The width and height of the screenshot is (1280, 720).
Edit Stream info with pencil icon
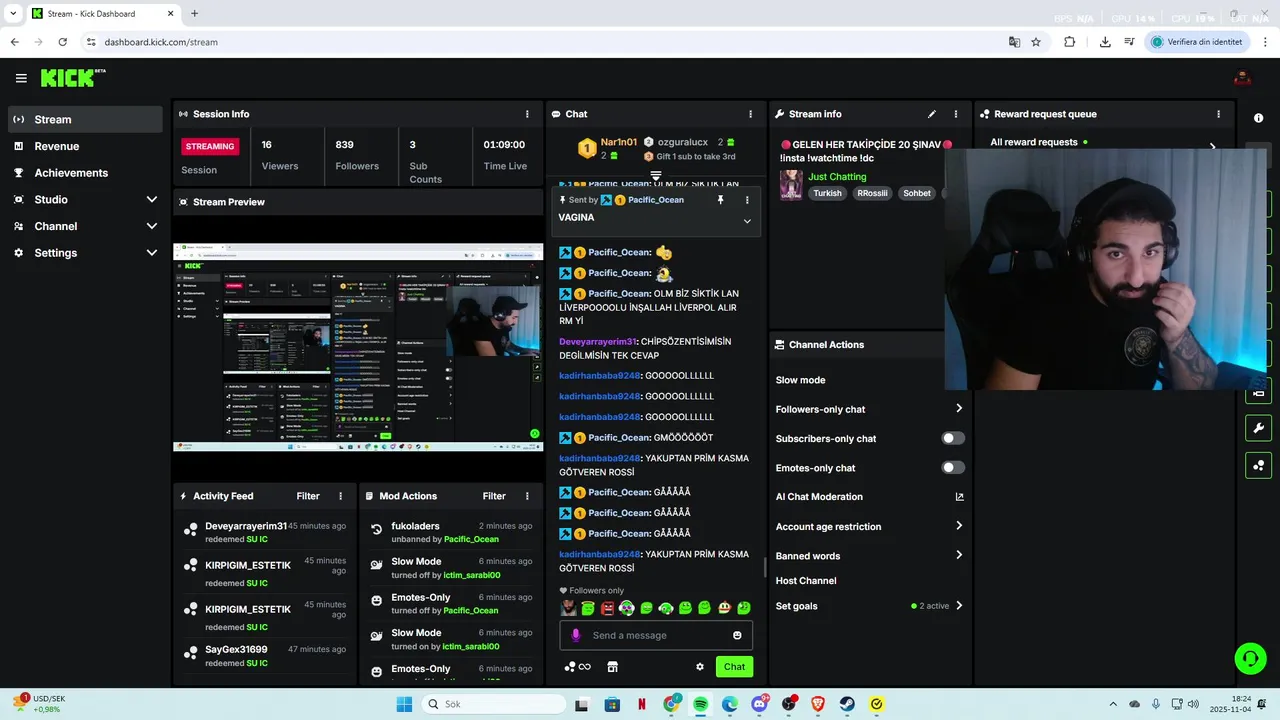pos(932,114)
